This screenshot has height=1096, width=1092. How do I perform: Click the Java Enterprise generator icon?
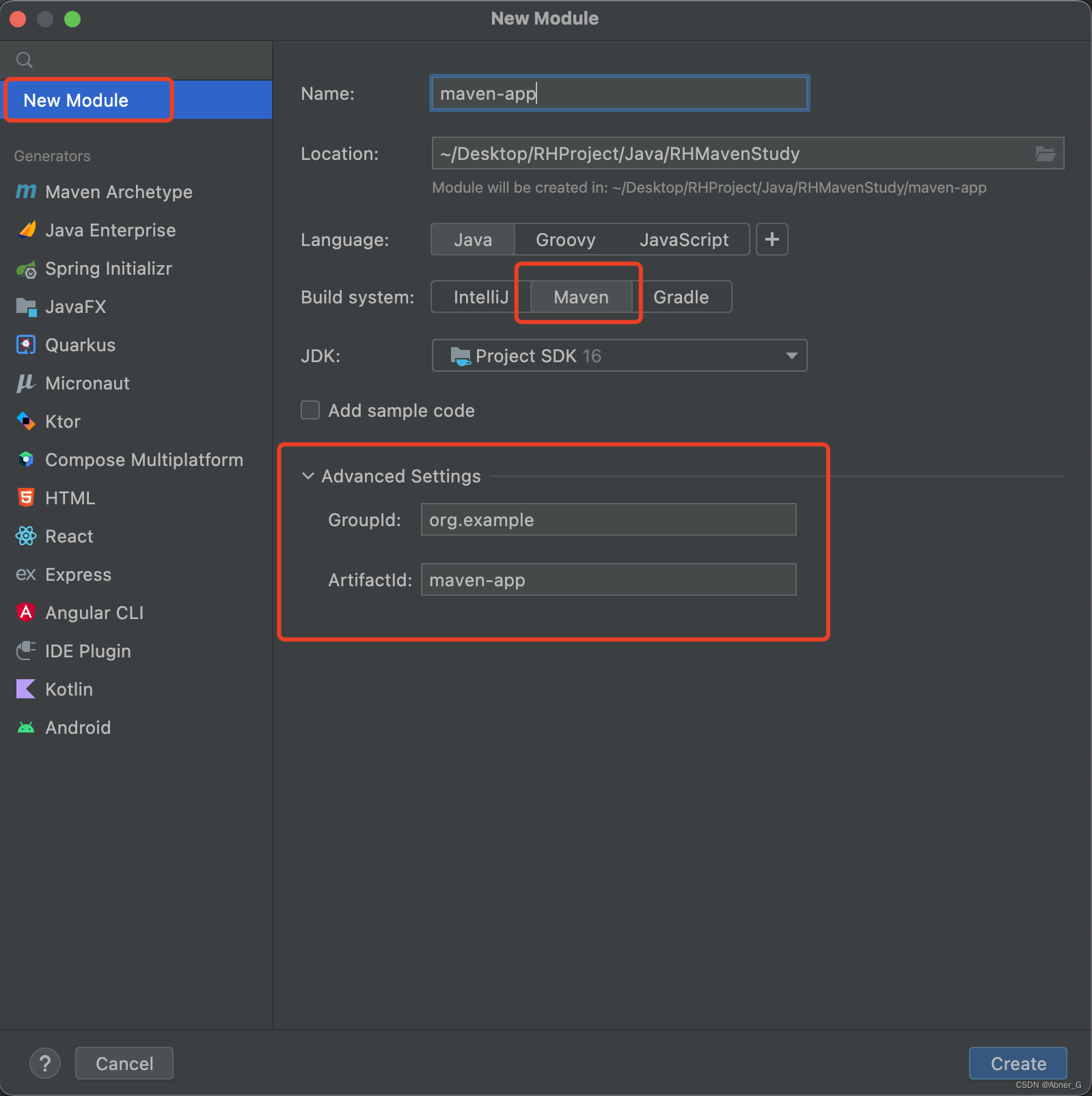tap(27, 230)
